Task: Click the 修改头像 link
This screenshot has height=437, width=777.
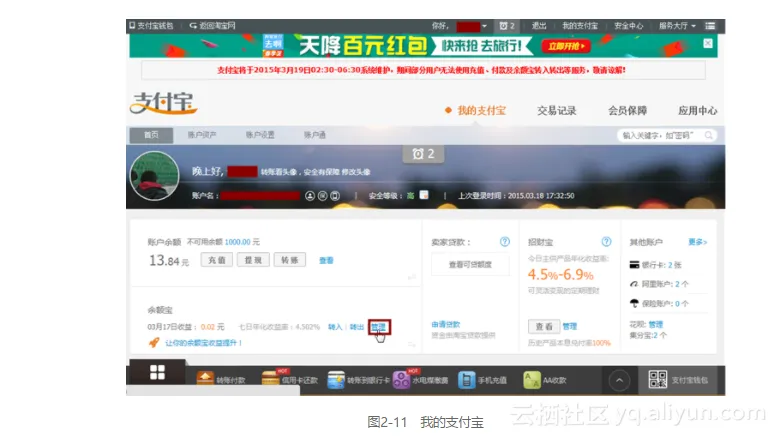Action: 356,172
